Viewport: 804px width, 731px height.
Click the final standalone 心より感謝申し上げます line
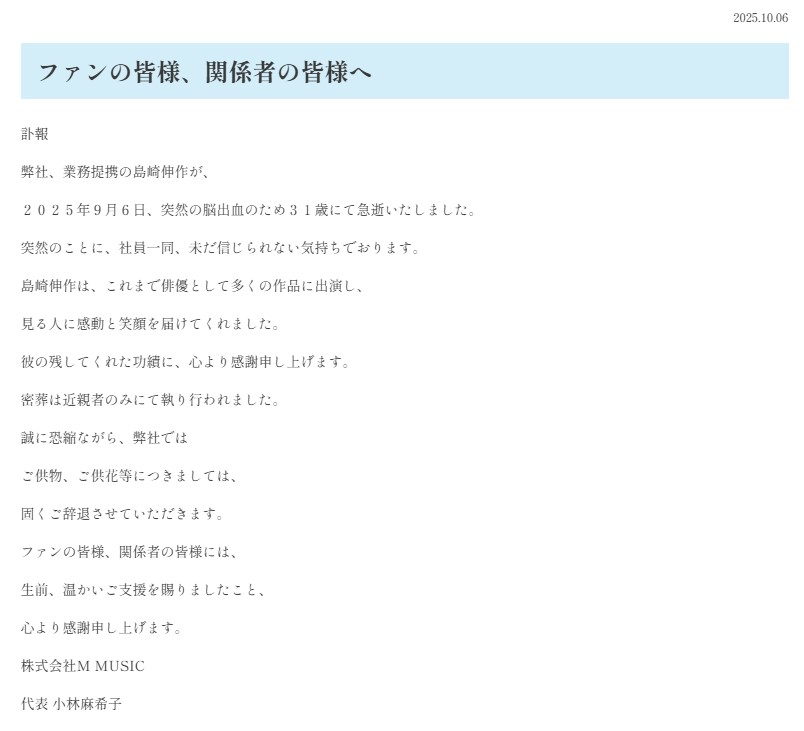pos(102,628)
